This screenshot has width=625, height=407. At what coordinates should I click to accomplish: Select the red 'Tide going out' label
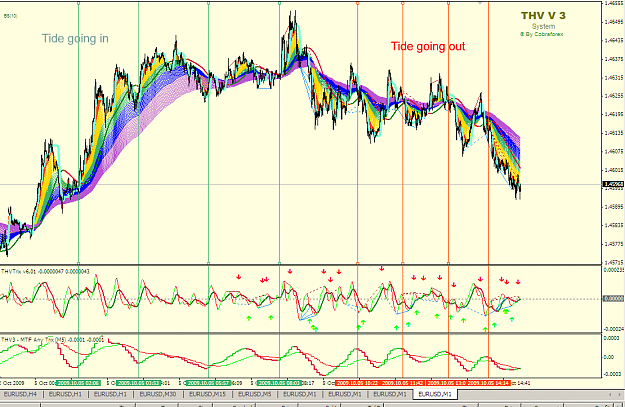428,46
